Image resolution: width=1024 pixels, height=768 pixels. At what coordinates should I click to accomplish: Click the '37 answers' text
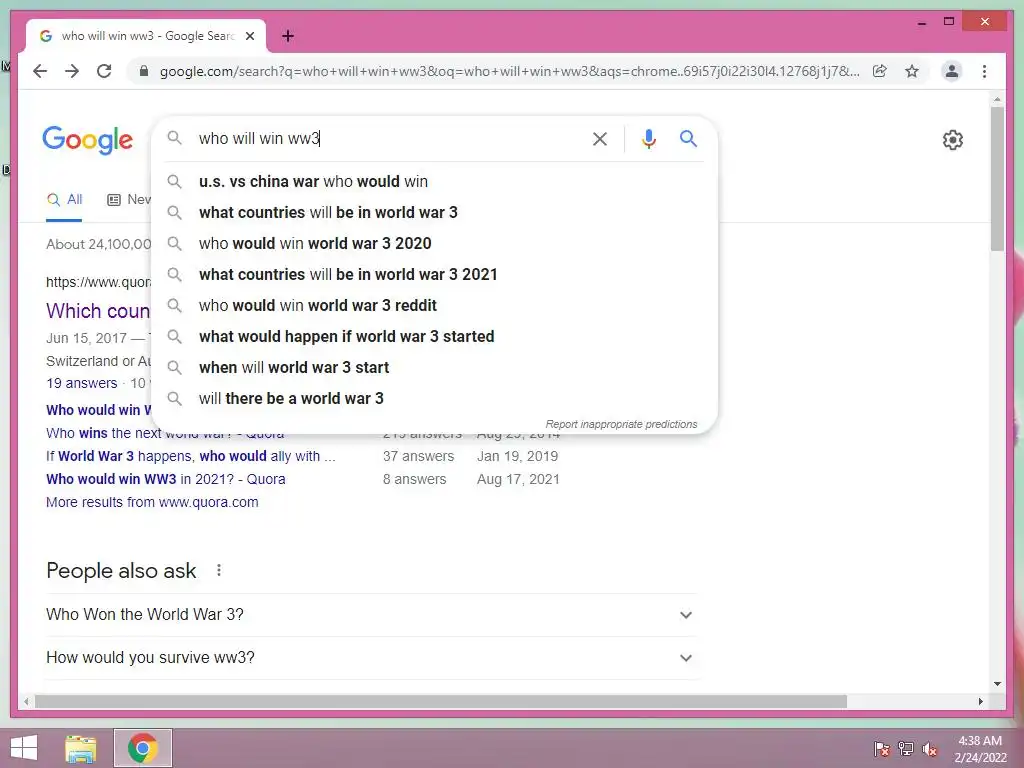click(x=418, y=456)
